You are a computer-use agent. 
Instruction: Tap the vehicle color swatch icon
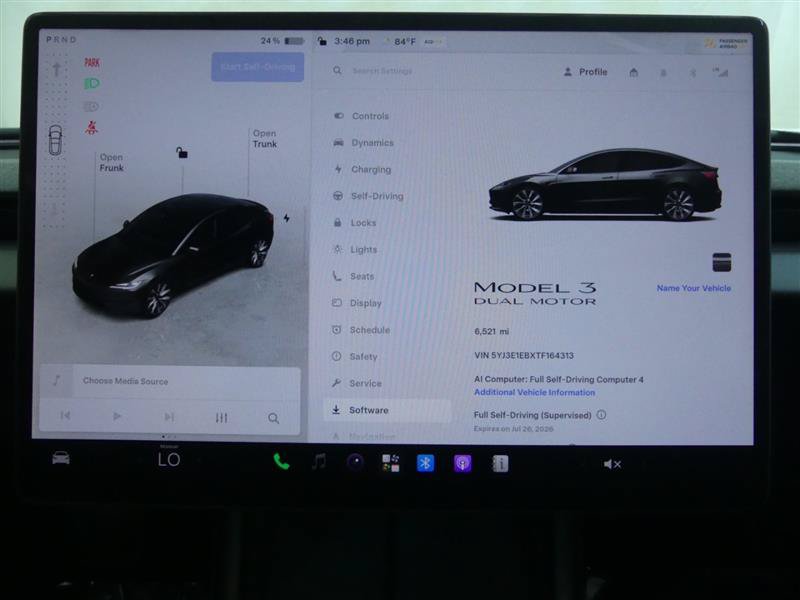721,262
